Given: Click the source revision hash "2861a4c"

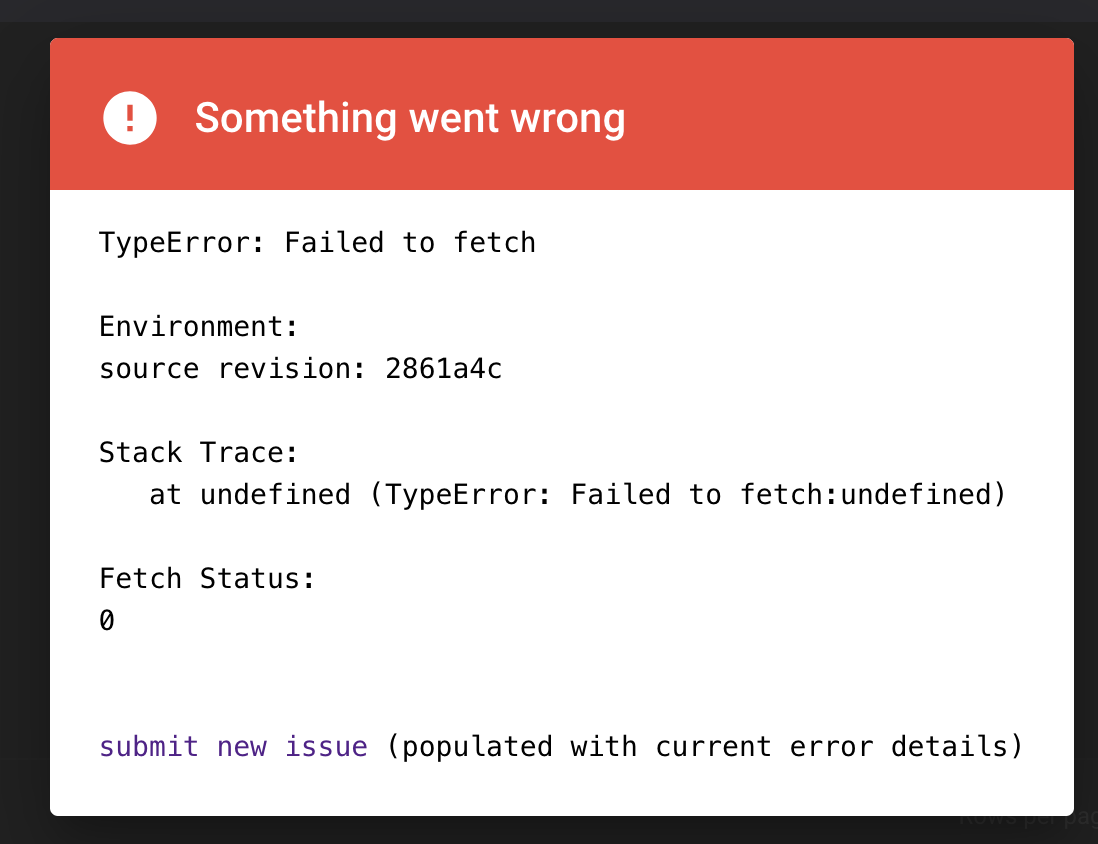Looking at the screenshot, I should pyautogui.click(x=443, y=368).
